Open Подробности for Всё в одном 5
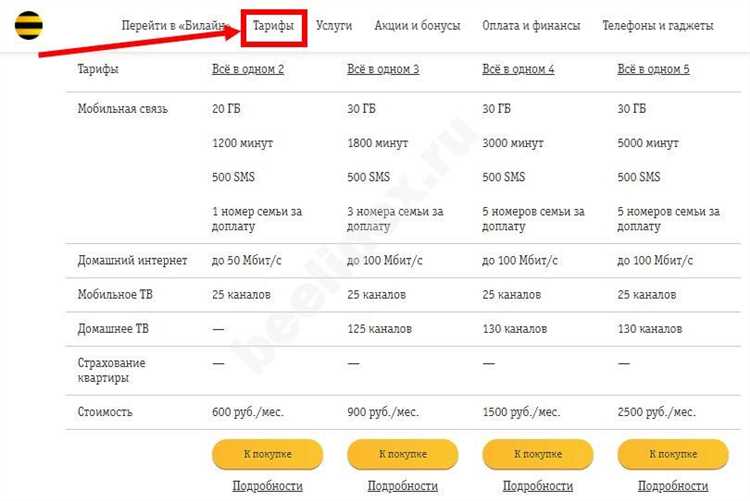Screen dimensions: 750x501 point(673,486)
